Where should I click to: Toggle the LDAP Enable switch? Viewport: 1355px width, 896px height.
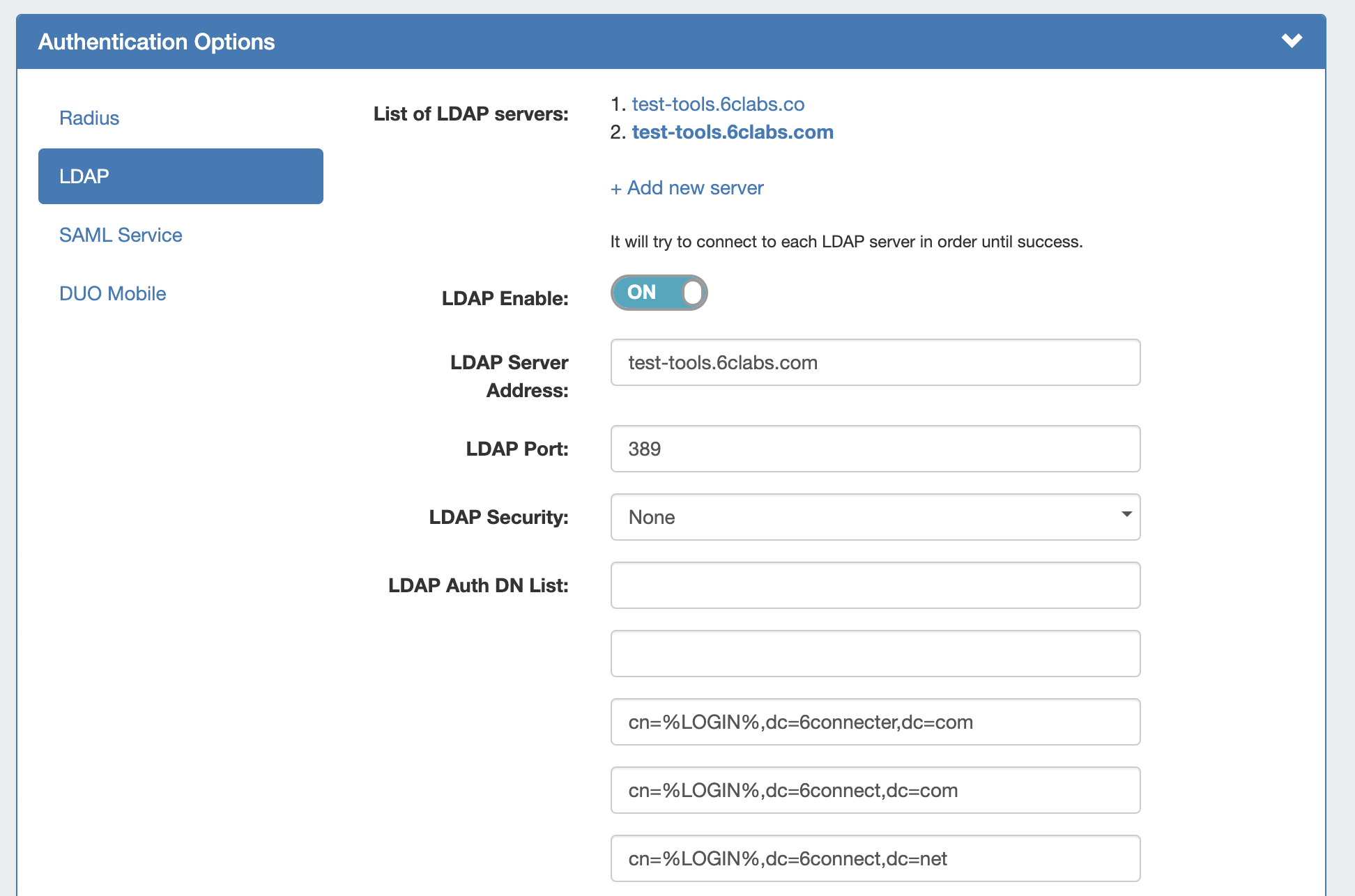(659, 293)
